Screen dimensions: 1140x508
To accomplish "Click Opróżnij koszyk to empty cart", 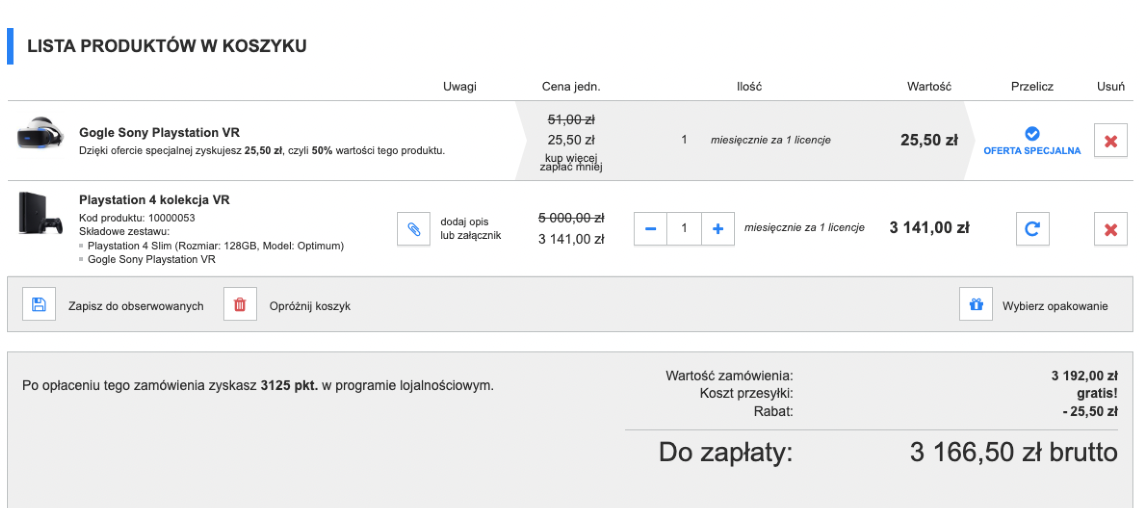I will click(310, 306).
